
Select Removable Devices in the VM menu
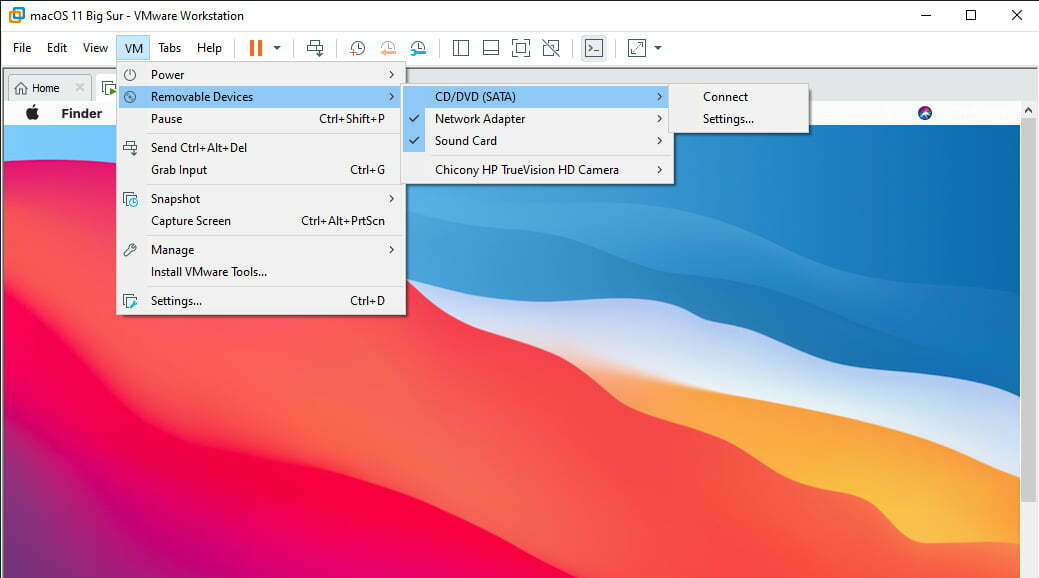(x=261, y=97)
